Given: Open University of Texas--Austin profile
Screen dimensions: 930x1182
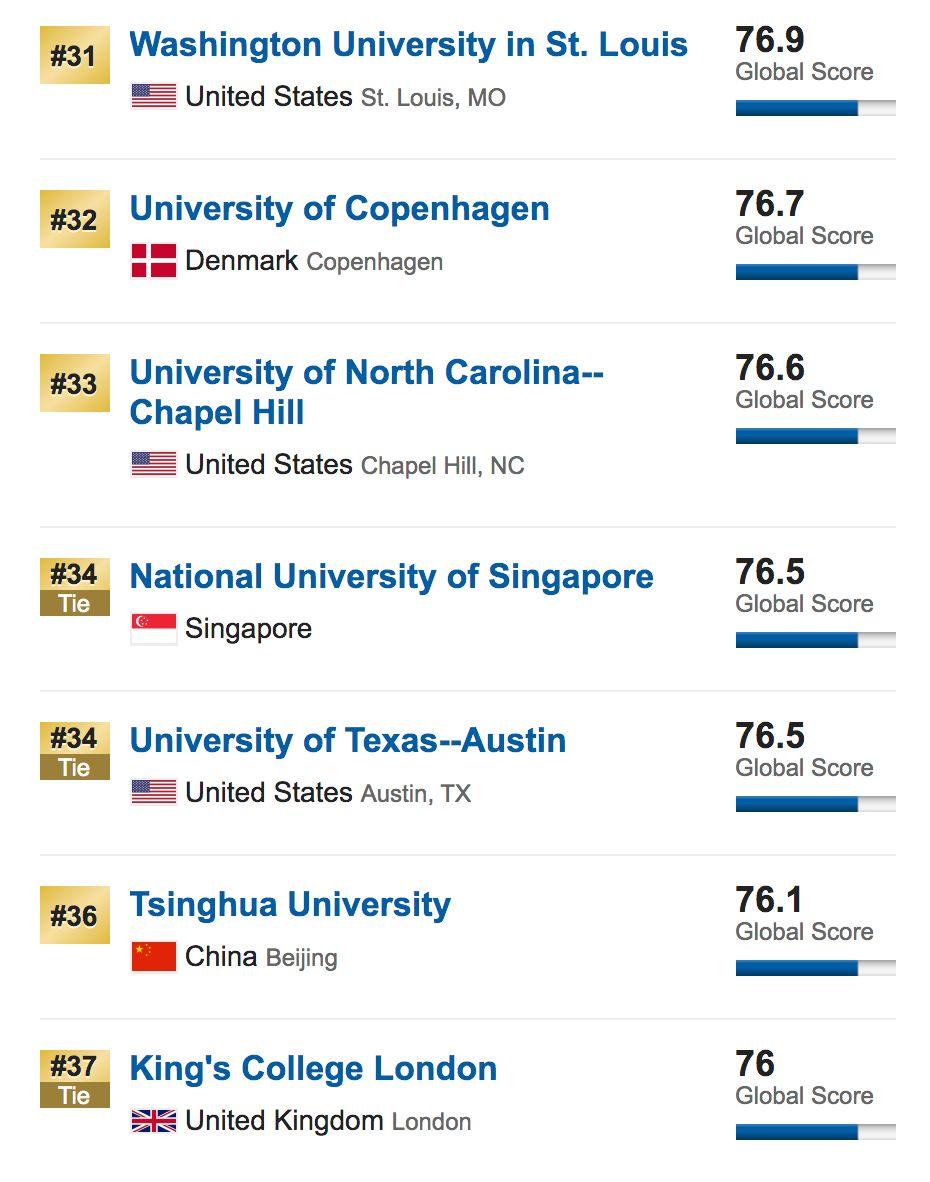Looking at the screenshot, I should (x=347, y=741).
